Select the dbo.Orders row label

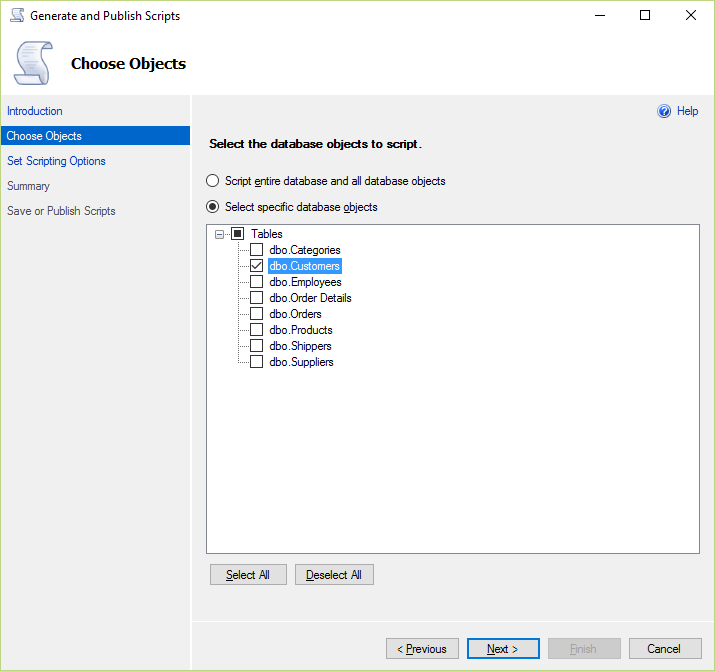[x=295, y=314]
